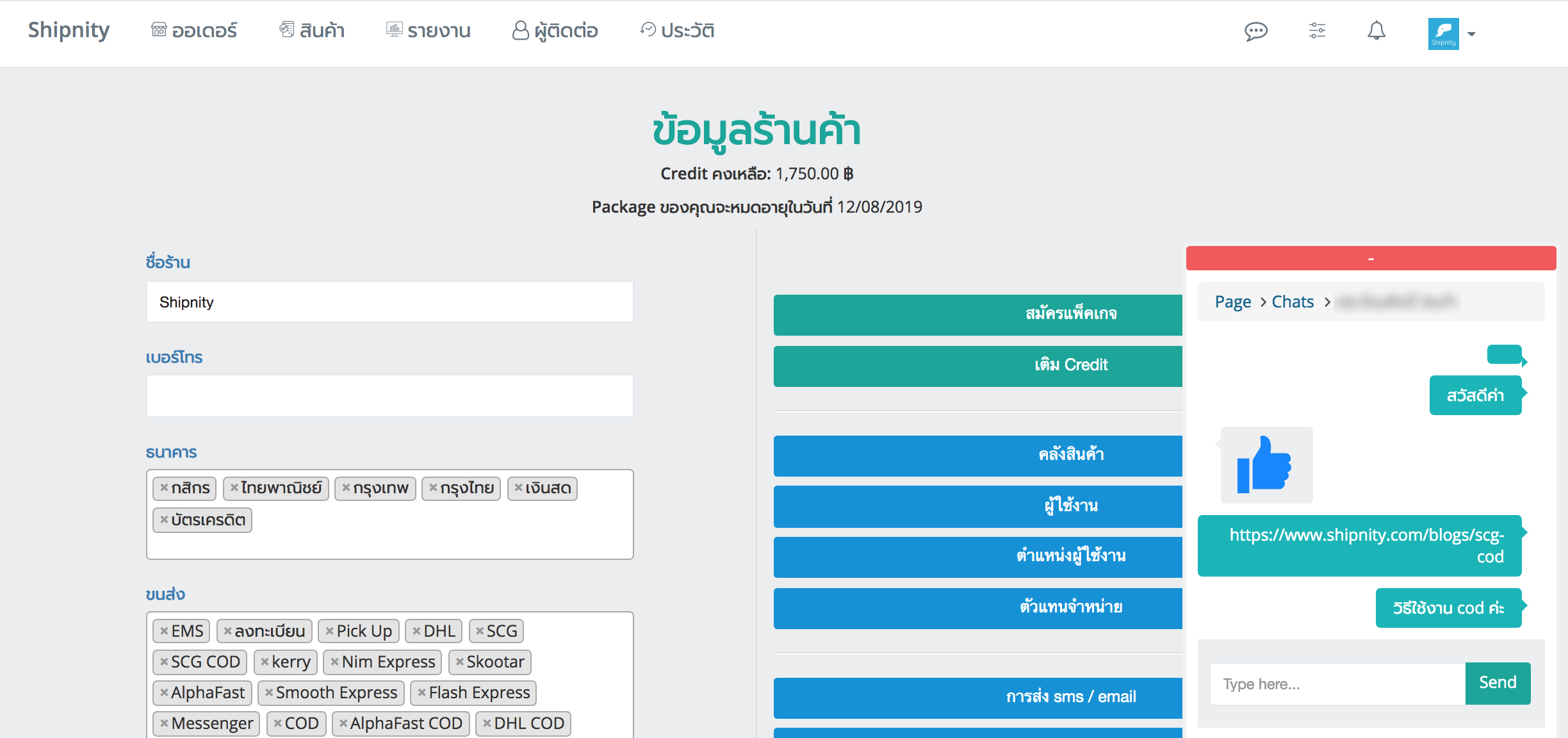This screenshot has width=1568, height=738.
Task: Click the Page breadcrumb link
Action: pos(1233,302)
